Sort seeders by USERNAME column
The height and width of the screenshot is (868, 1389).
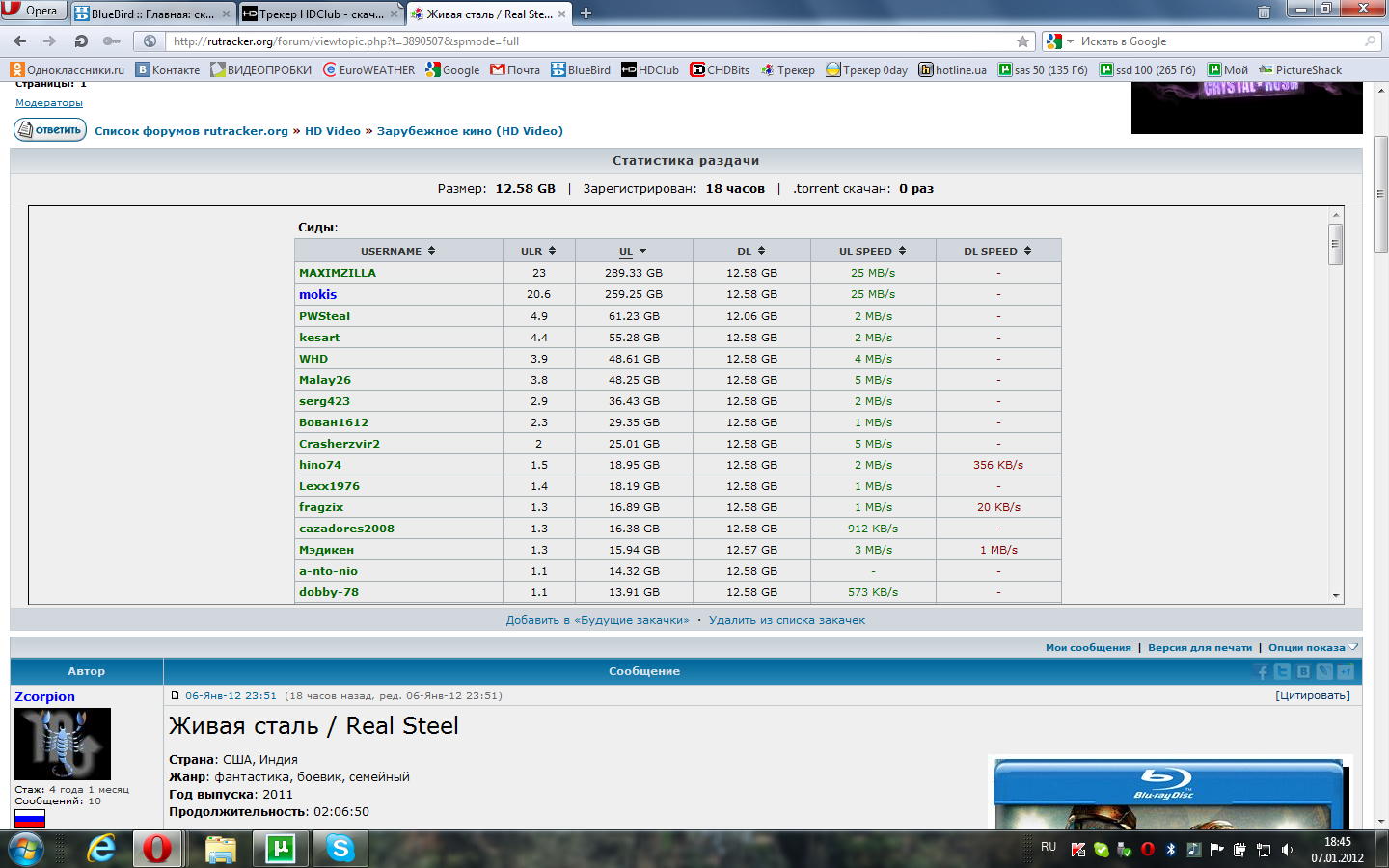pyautogui.click(x=398, y=251)
